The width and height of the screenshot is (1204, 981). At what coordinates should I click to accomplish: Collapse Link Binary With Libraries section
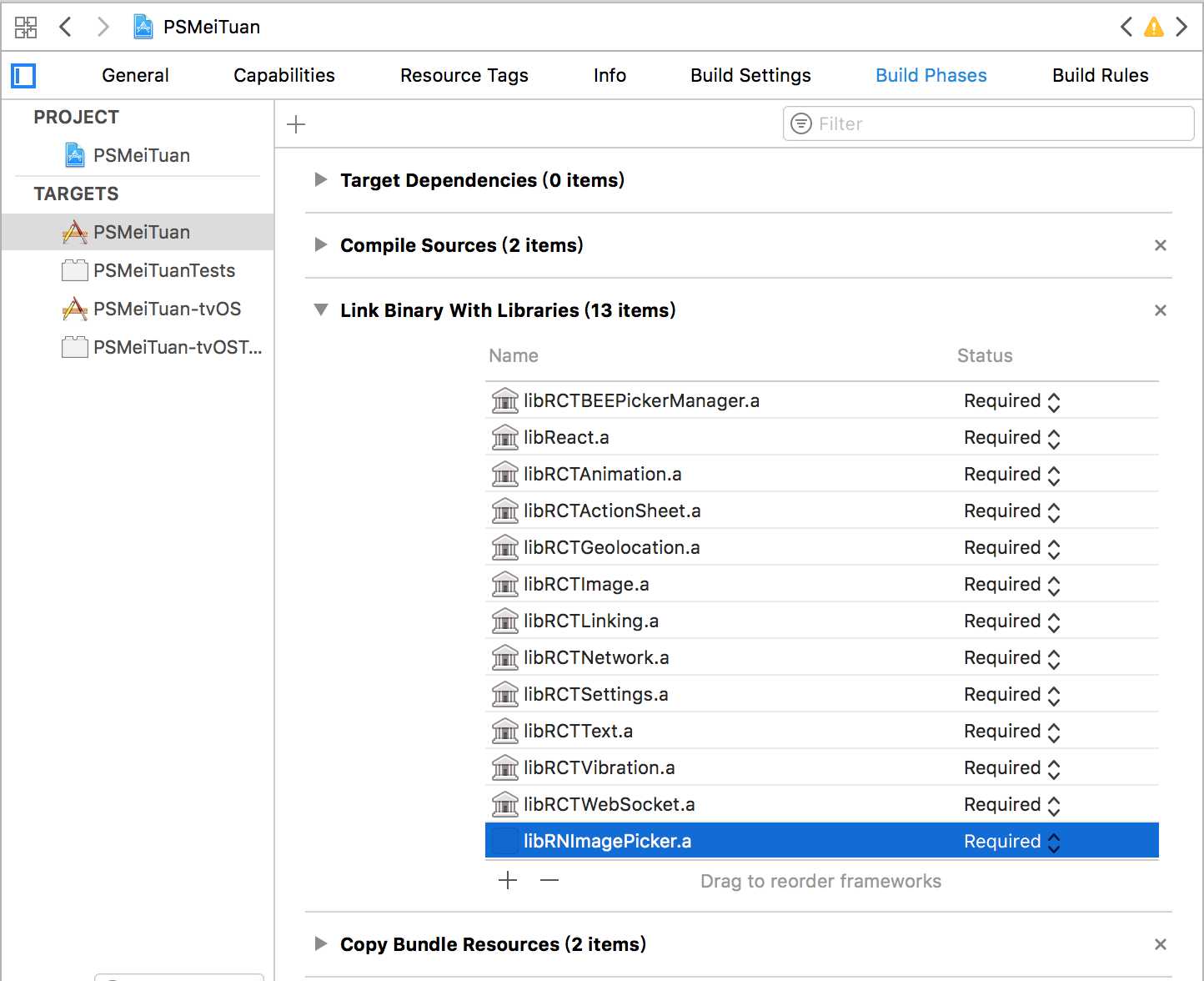pos(320,310)
